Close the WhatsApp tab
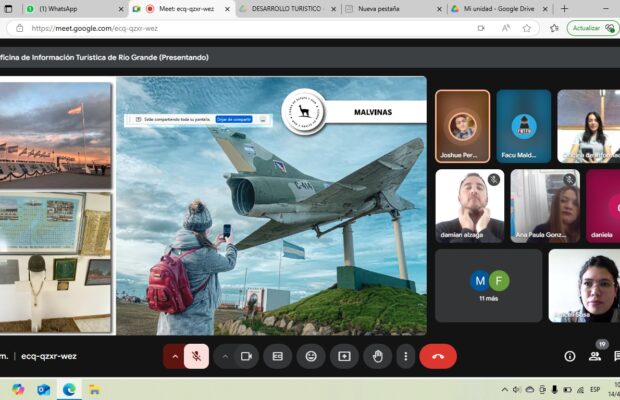The image size is (620, 400). point(121,9)
